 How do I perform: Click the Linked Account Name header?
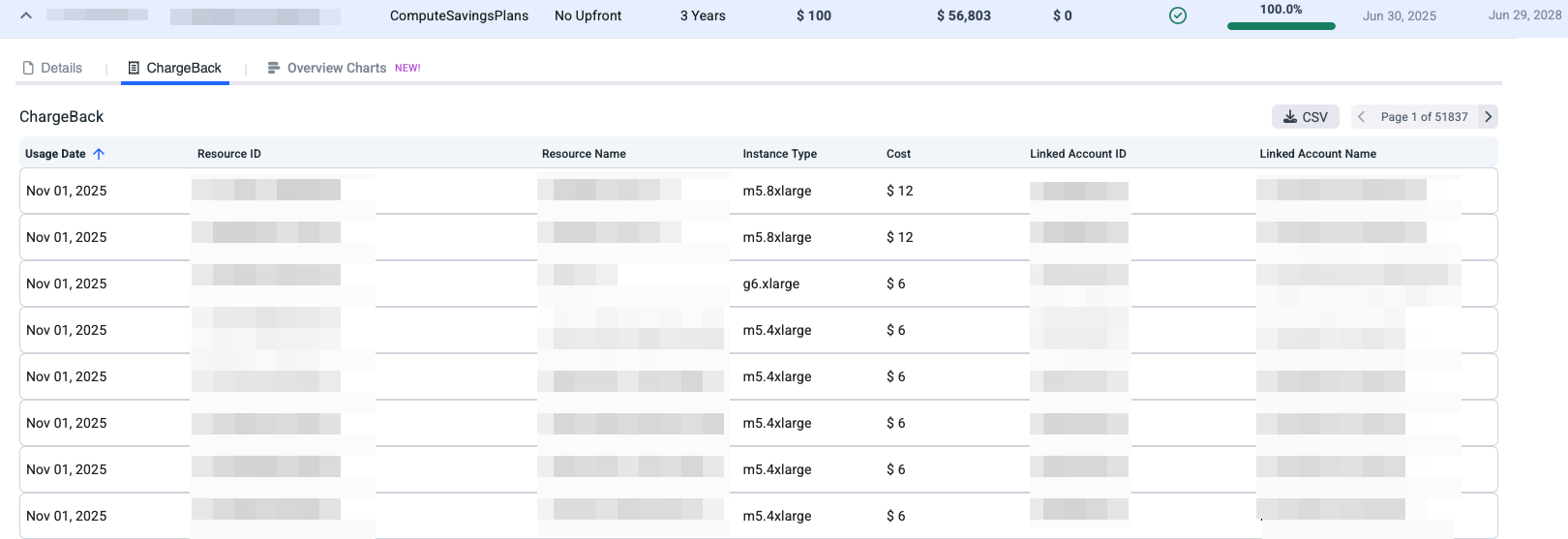1317,154
